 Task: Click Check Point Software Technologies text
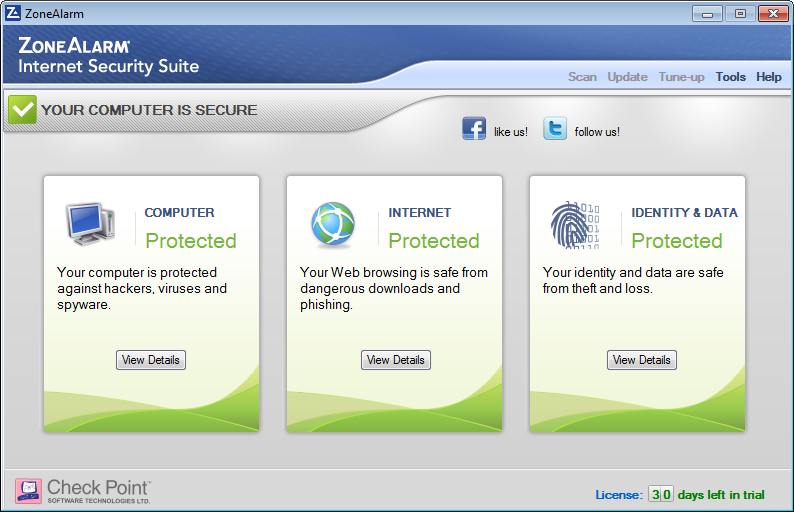99,491
